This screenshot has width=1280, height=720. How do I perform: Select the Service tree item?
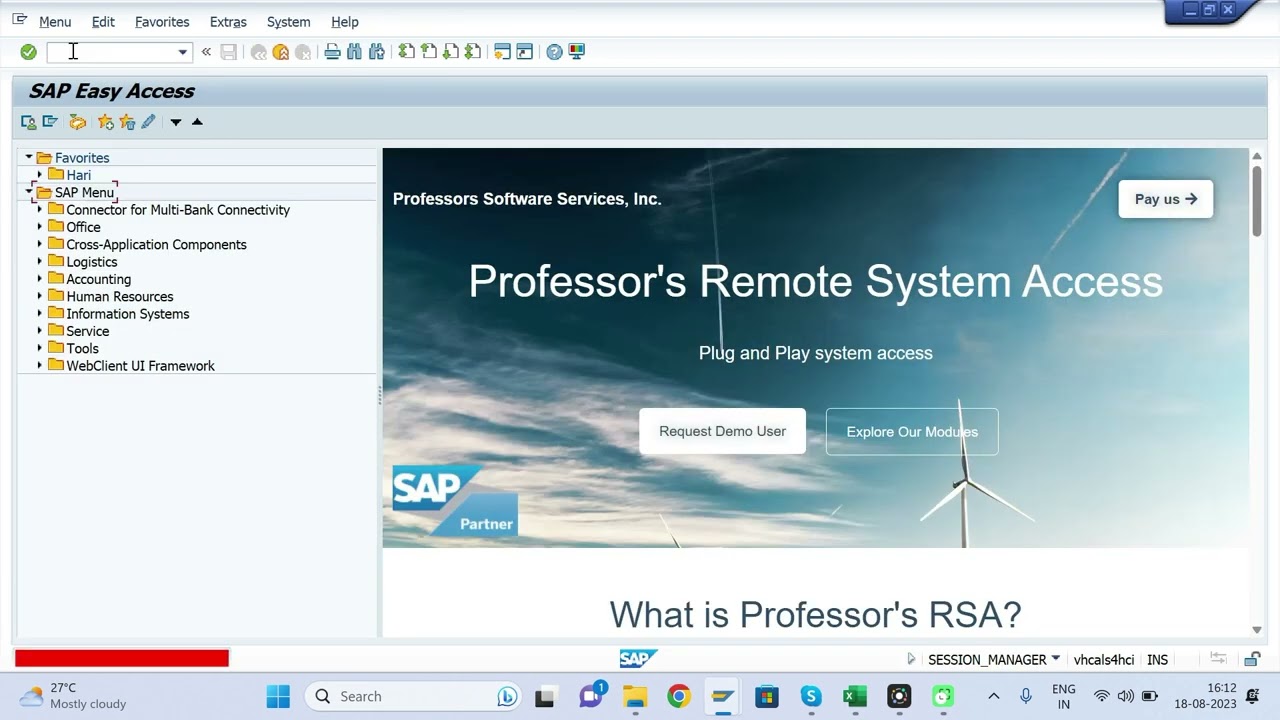tap(87, 331)
